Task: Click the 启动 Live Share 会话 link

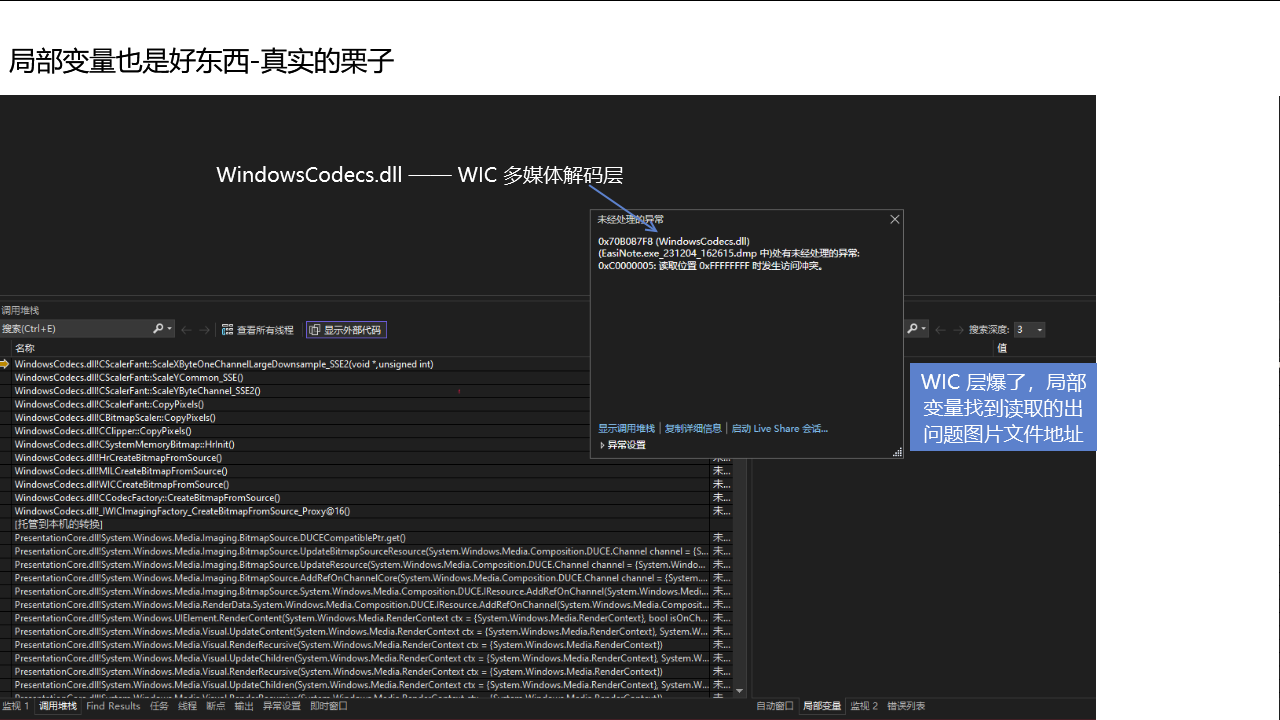Action: click(x=779, y=428)
